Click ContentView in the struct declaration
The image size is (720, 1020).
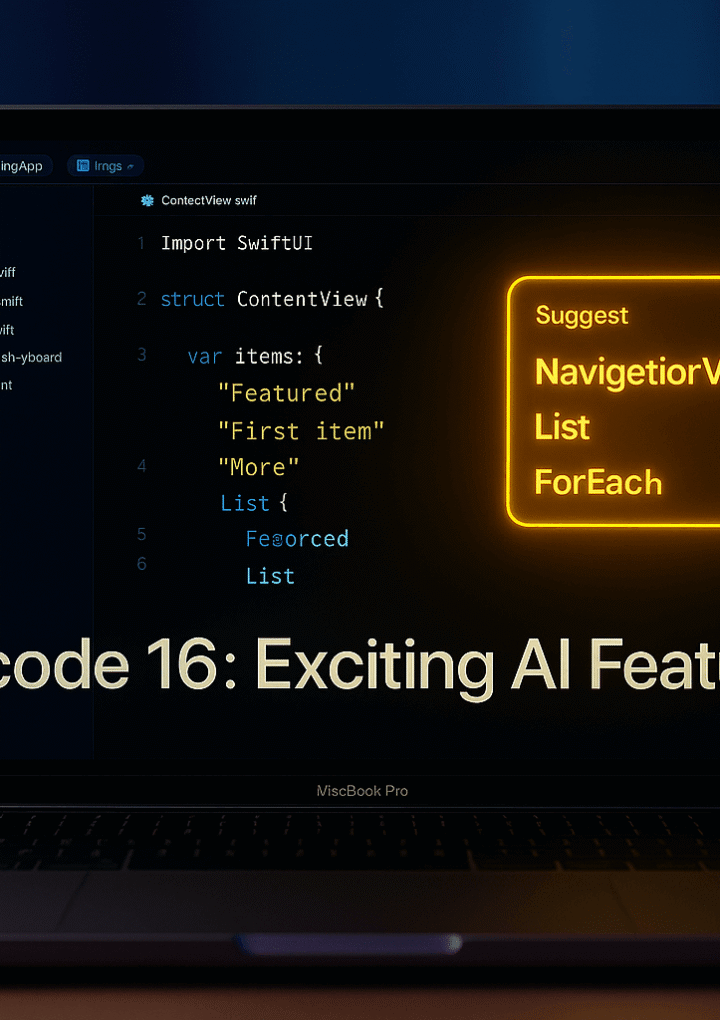click(x=302, y=299)
